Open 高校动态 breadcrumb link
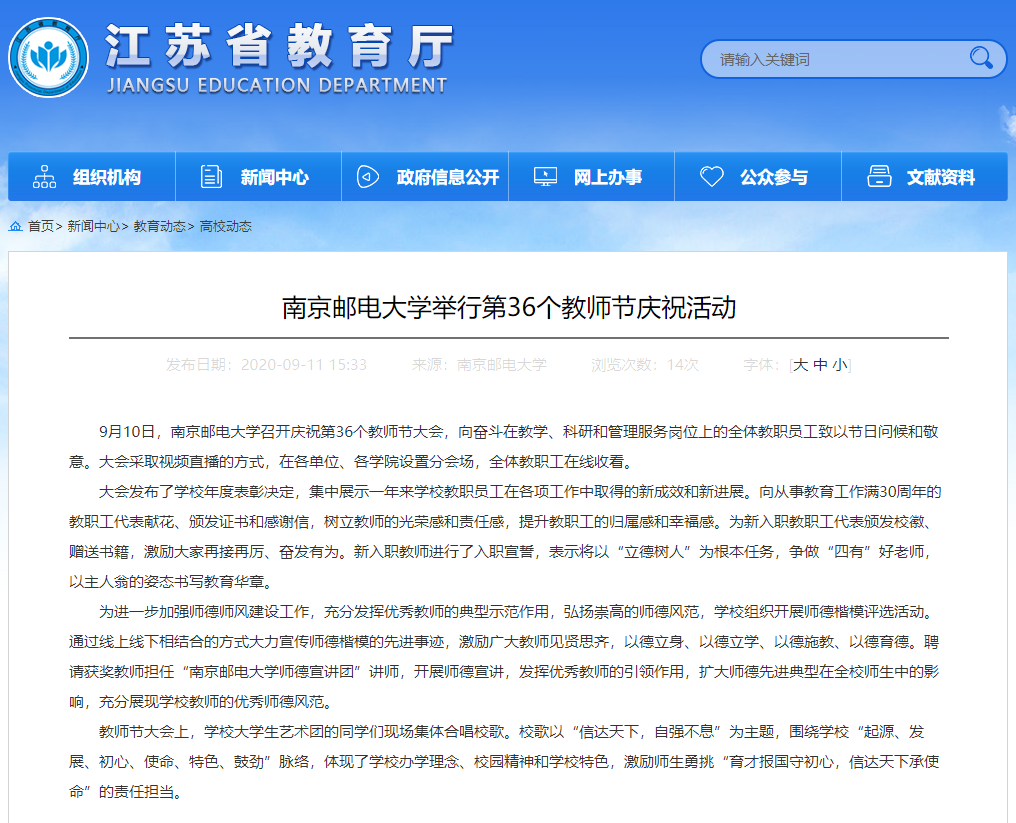Image resolution: width=1016 pixels, height=823 pixels. [x=226, y=226]
